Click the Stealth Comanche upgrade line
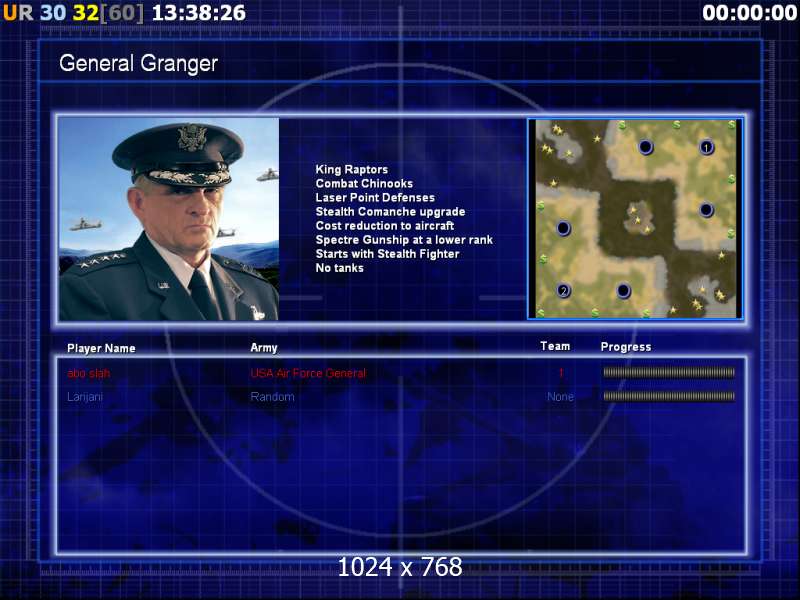The width and height of the screenshot is (800, 600). [x=390, y=211]
